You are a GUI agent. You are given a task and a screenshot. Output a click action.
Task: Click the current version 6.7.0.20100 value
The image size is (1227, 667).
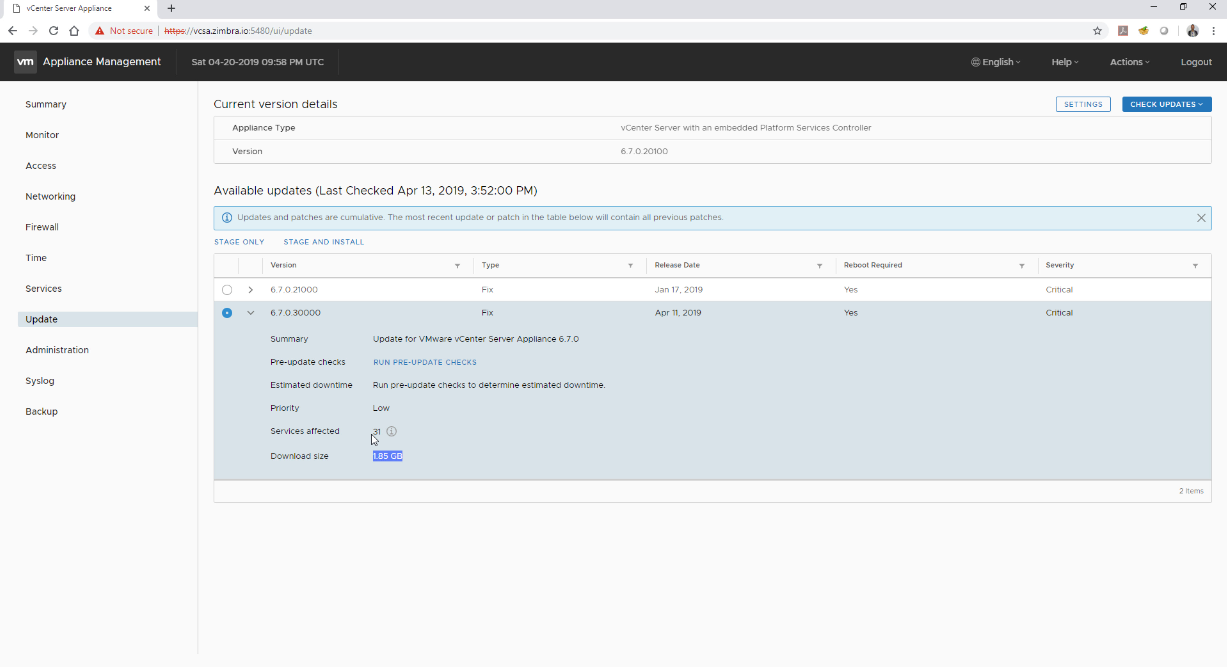pyautogui.click(x=644, y=151)
